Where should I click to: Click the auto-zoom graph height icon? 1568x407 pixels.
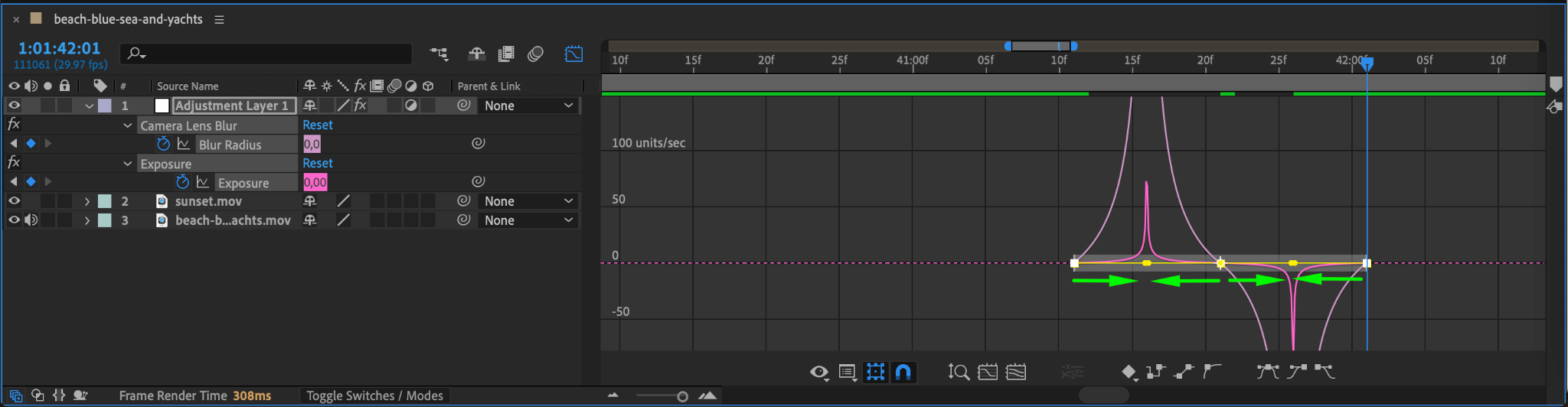pos(959,372)
